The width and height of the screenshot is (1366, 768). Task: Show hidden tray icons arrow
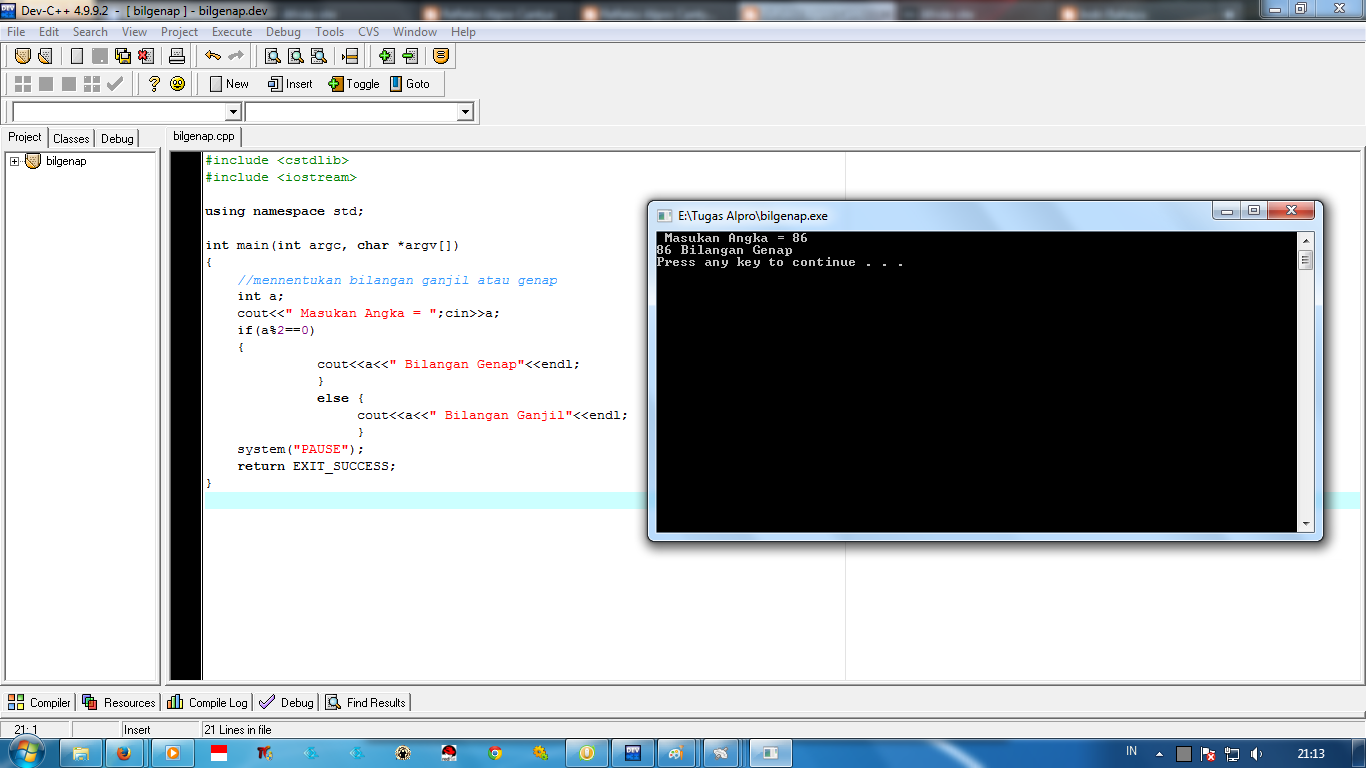[1159, 753]
